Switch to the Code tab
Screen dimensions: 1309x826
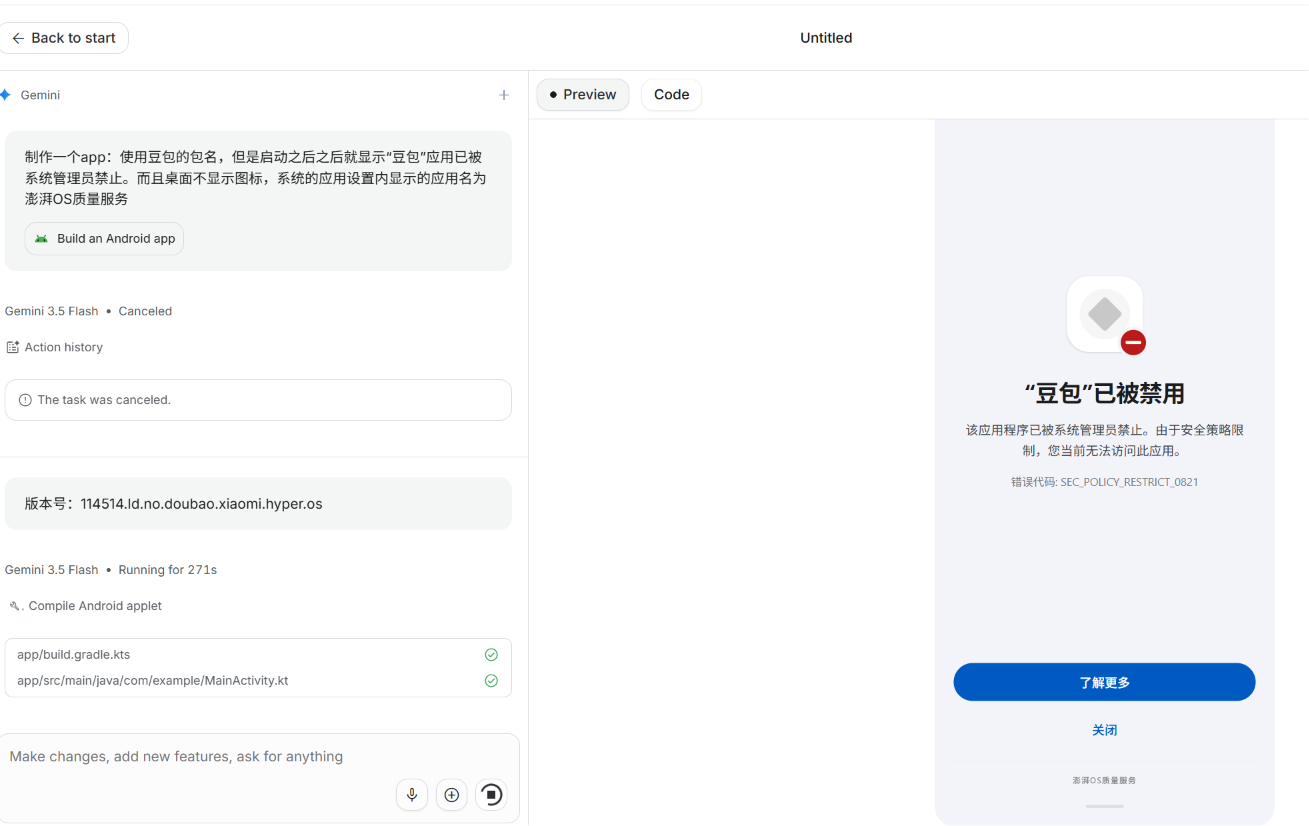(672, 95)
